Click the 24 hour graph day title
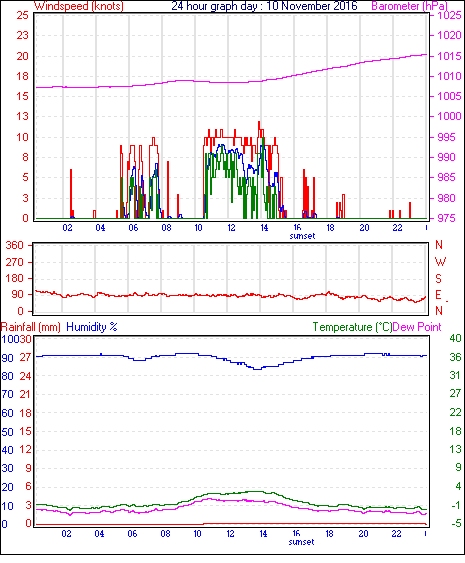The image size is (465, 563). pos(264,6)
